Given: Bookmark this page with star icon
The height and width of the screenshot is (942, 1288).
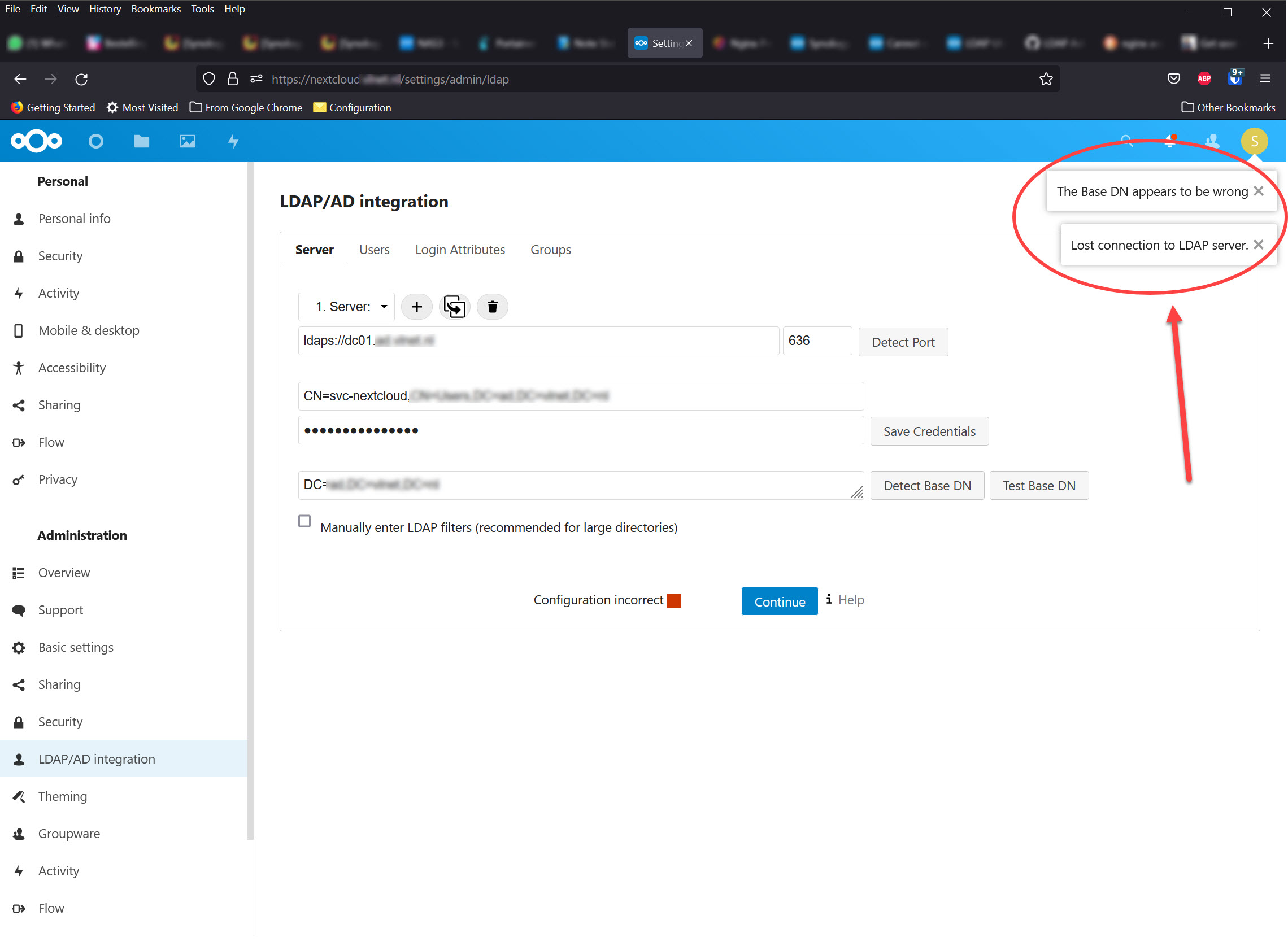Looking at the screenshot, I should (x=1046, y=79).
